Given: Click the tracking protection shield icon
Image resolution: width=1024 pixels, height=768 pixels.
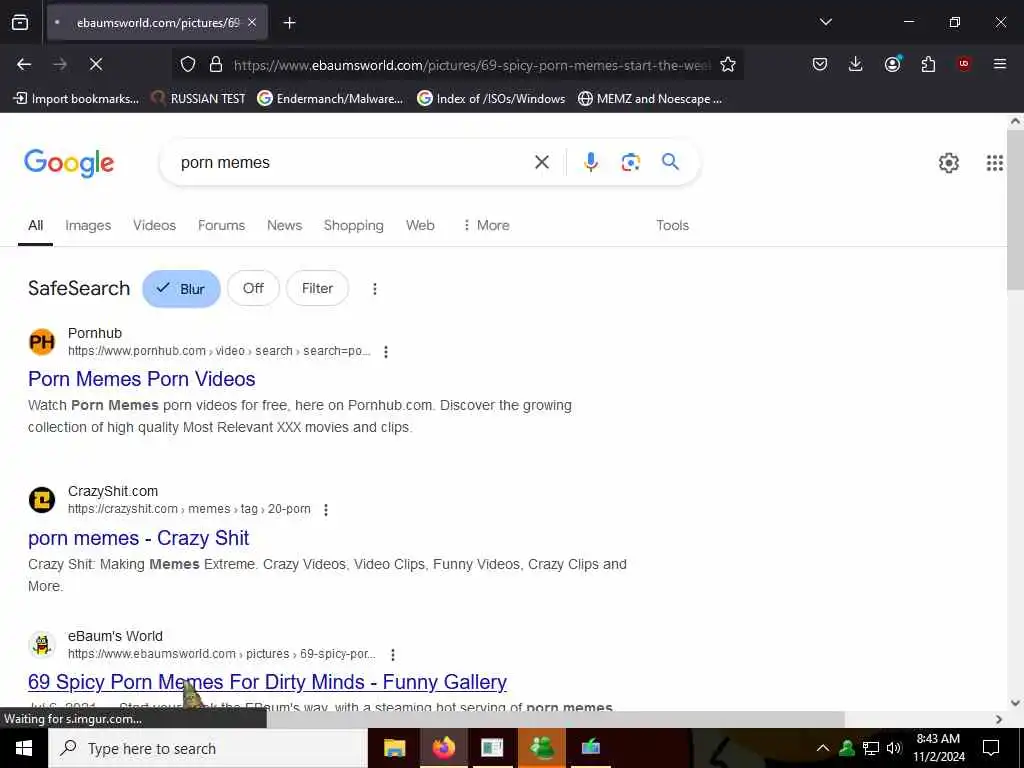Looking at the screenshot, I should (188, 64).
